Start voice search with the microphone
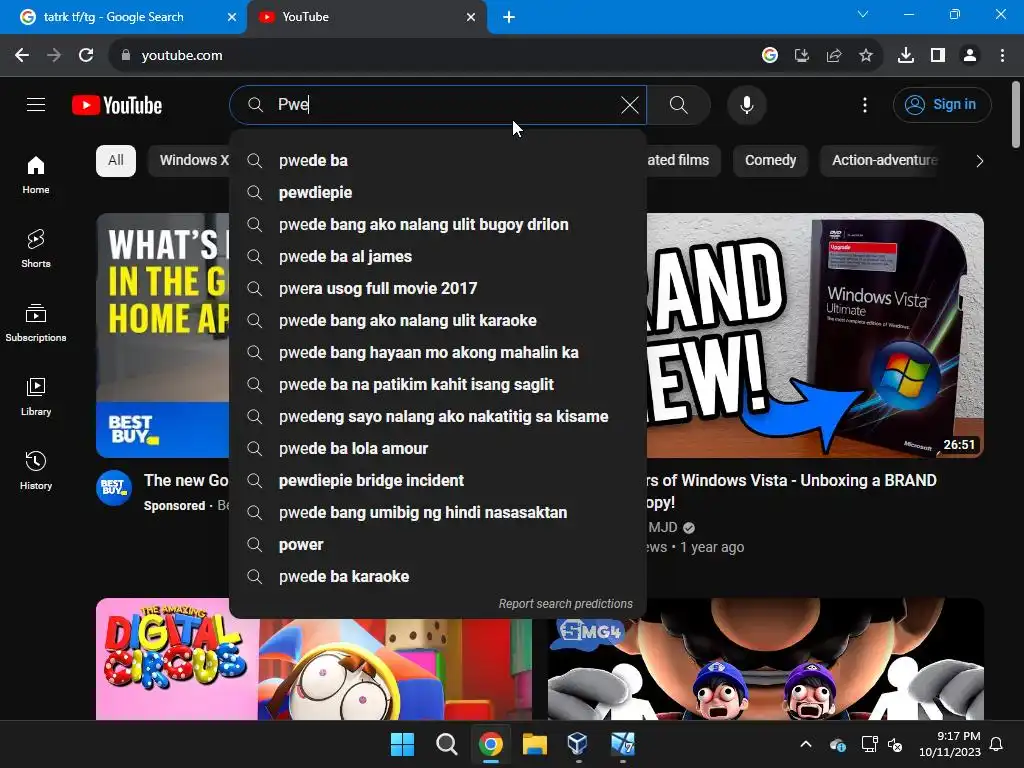This screenshot has width=1024, height=768. 746,104
